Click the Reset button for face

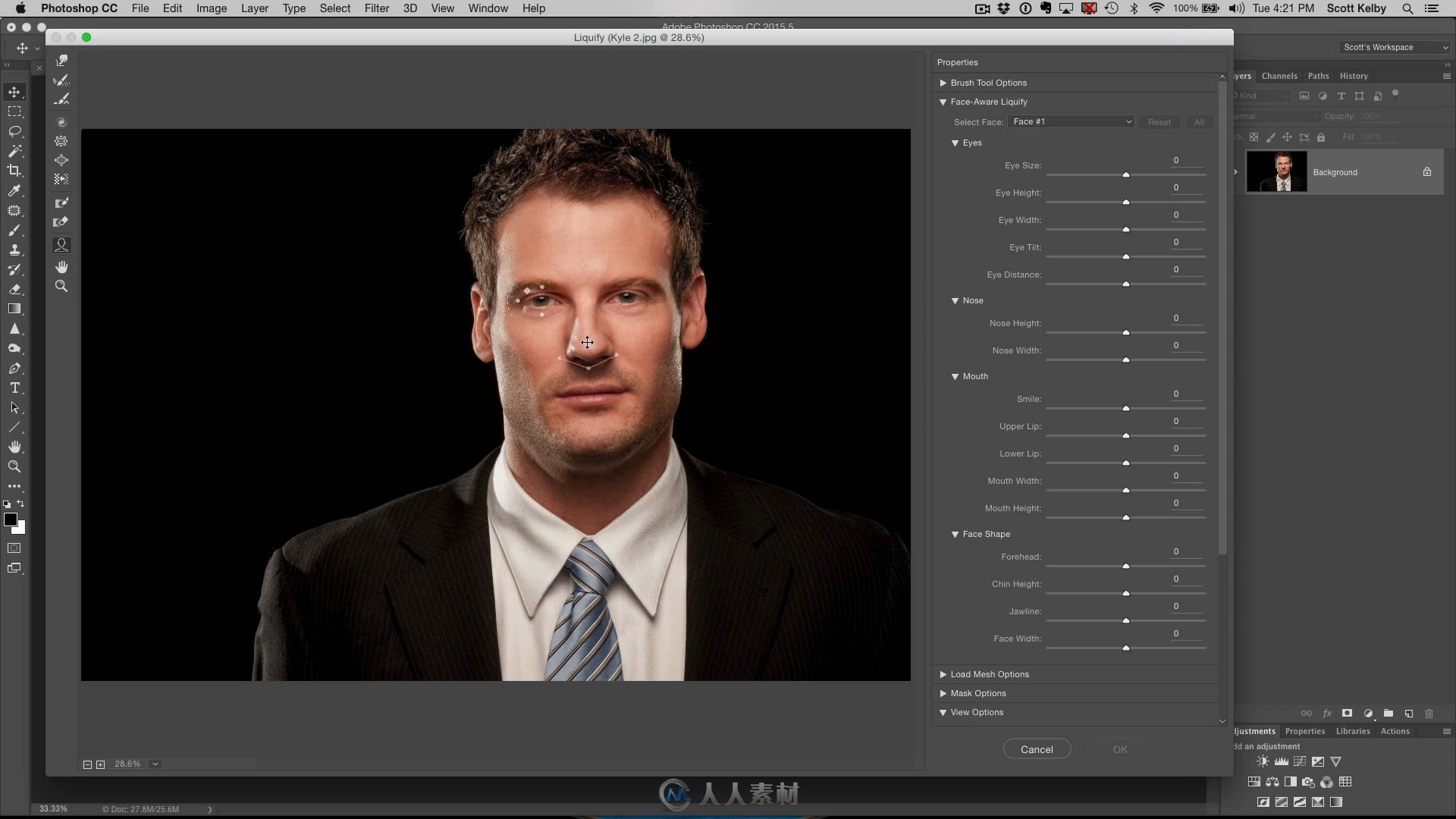[1158, 121]
